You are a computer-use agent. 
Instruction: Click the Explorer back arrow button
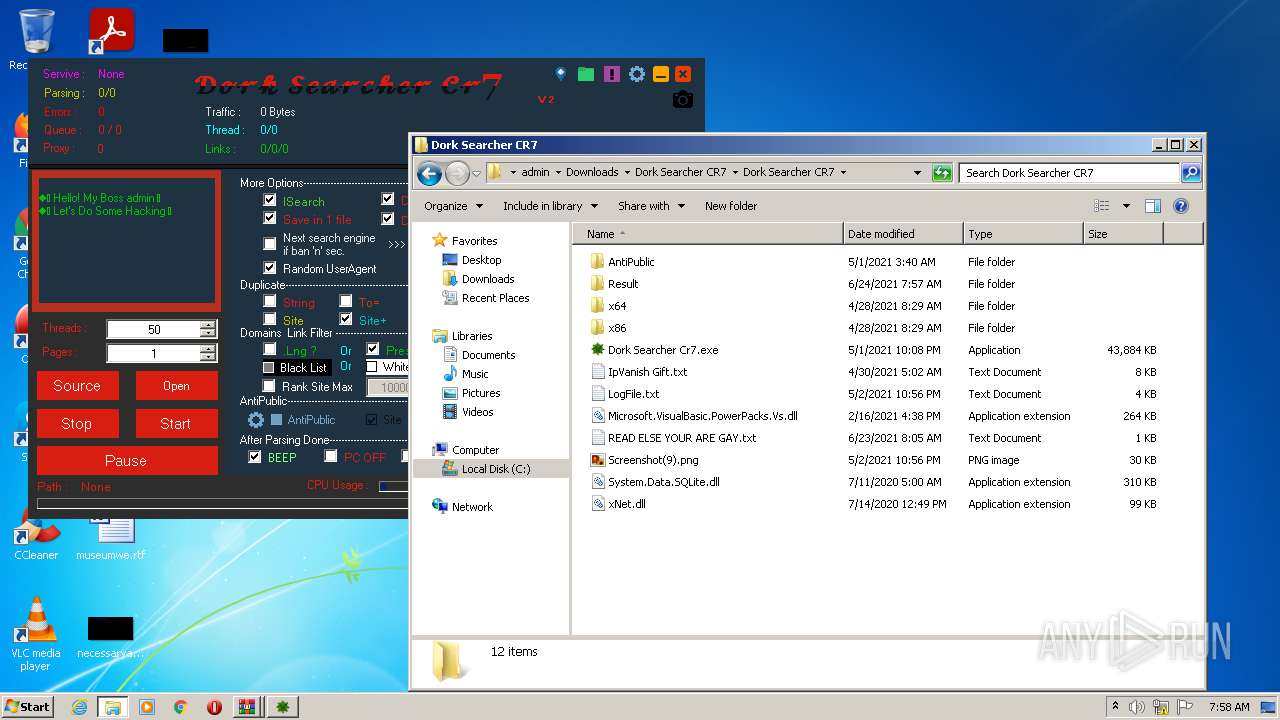(429, 173)
